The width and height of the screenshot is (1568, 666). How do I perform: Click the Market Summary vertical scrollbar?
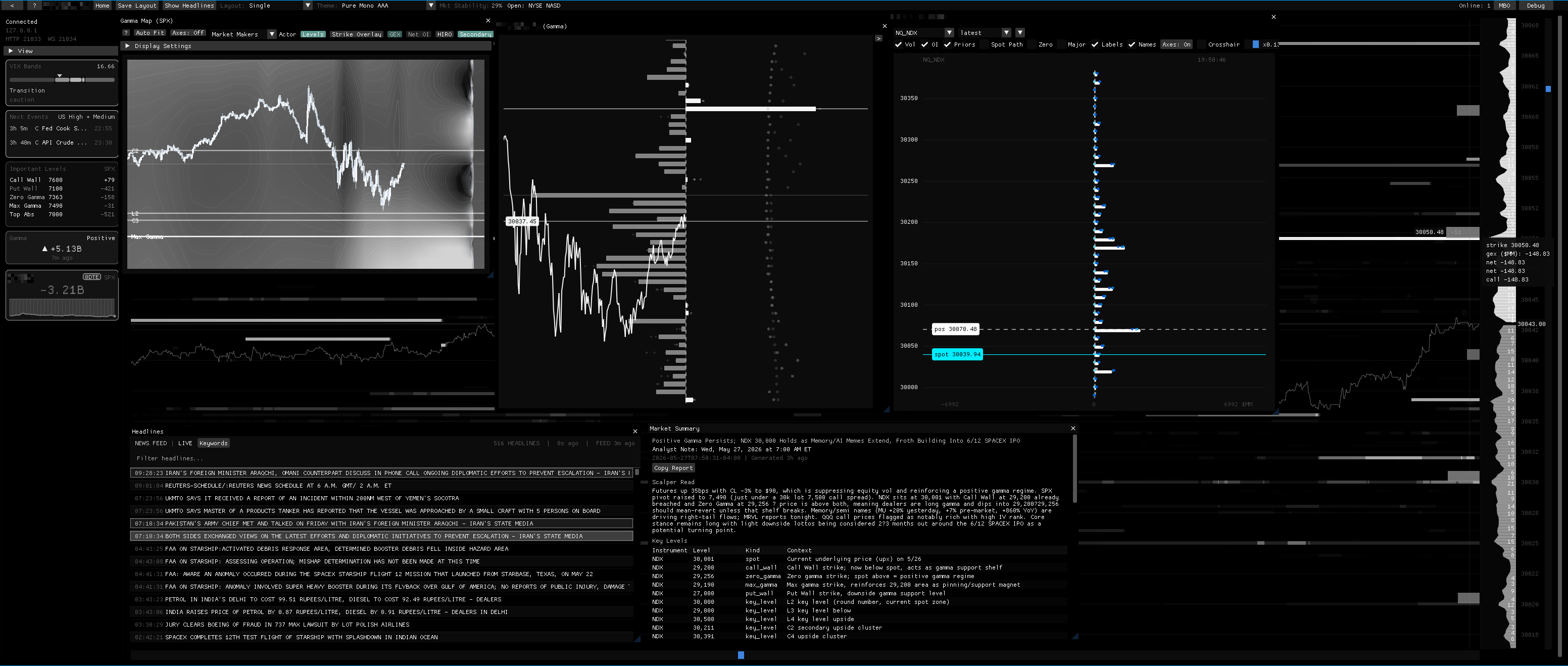1074,469
